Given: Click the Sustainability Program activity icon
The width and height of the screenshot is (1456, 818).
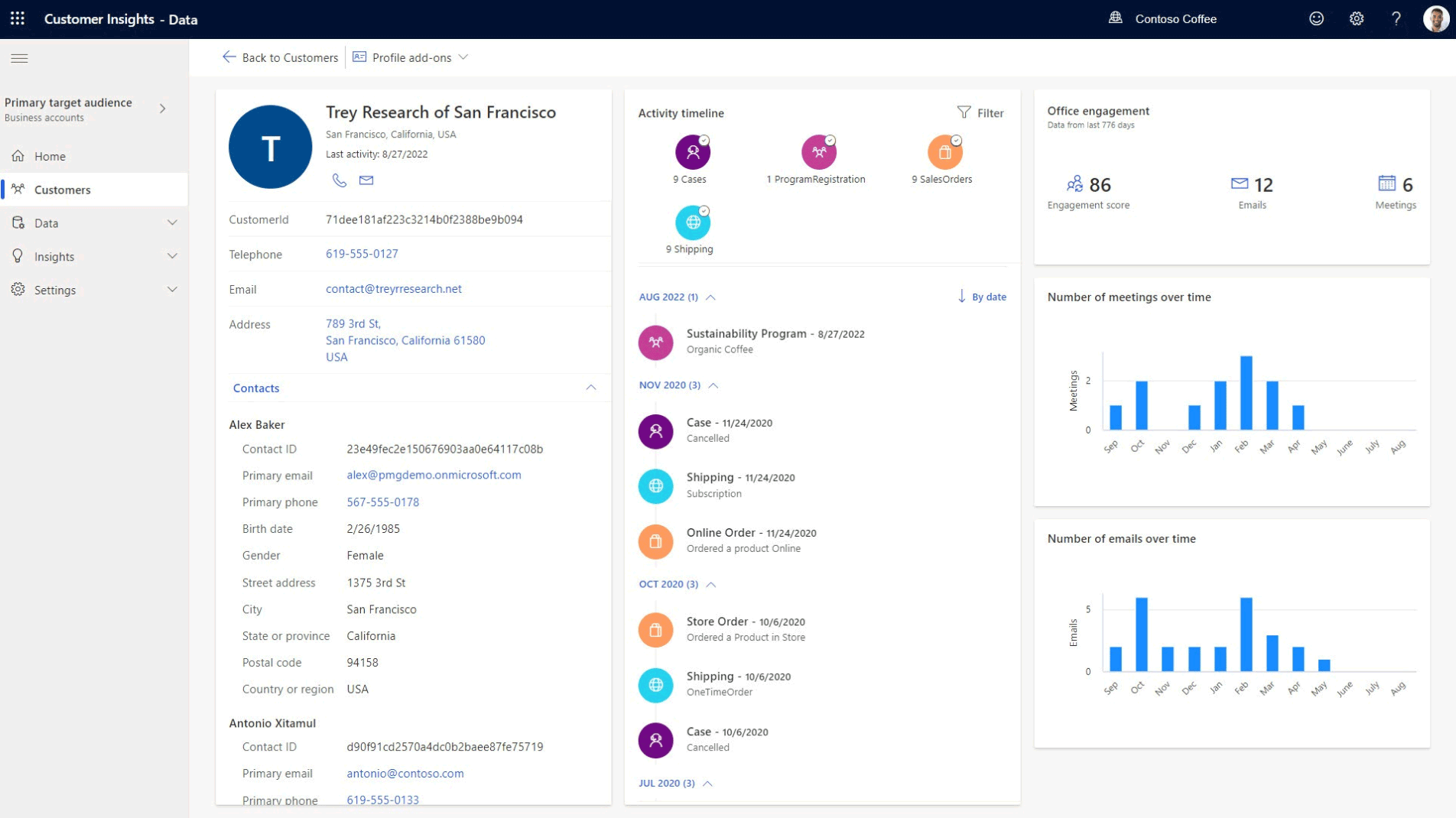Looking at the screenshot, I should click(655, 342).
